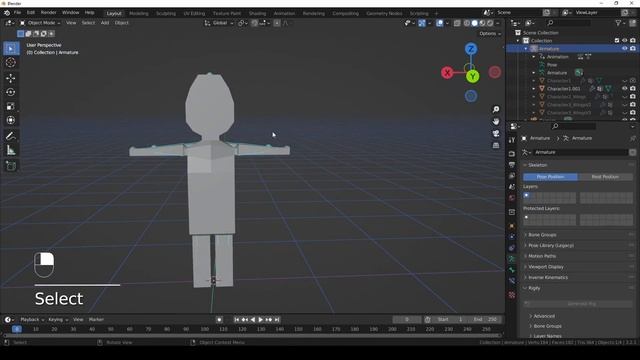Open the Global orientation dropdown
640x360 pixels.
coord(219,23)
